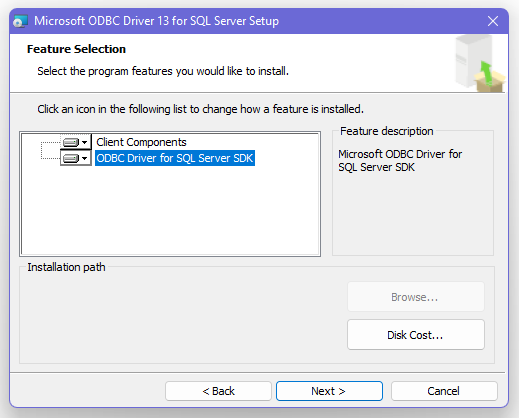Select the Client Components feature
The image size is (519, 418).
tap(141, 142)
